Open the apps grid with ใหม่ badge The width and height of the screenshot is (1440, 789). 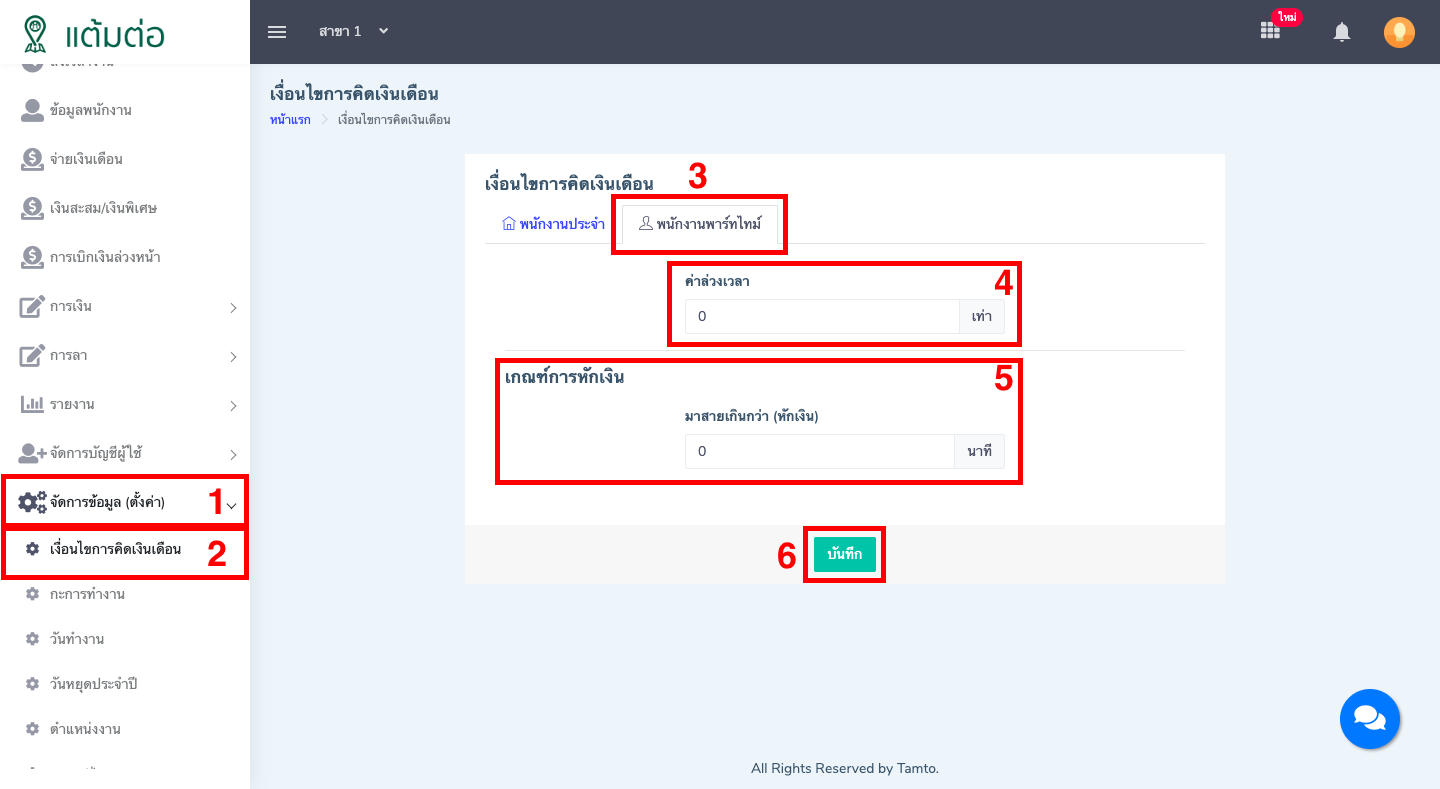click(x=1270, y=31)
